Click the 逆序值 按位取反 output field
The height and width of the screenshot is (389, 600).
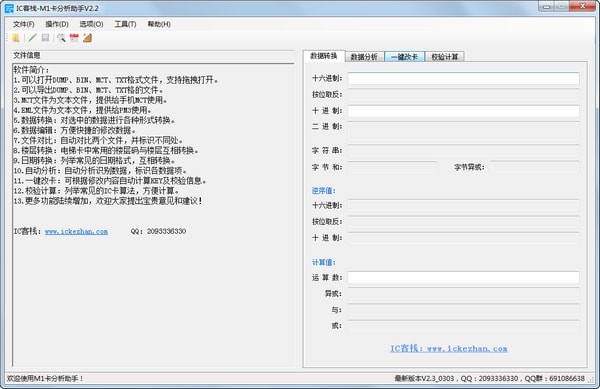[463, 221]
